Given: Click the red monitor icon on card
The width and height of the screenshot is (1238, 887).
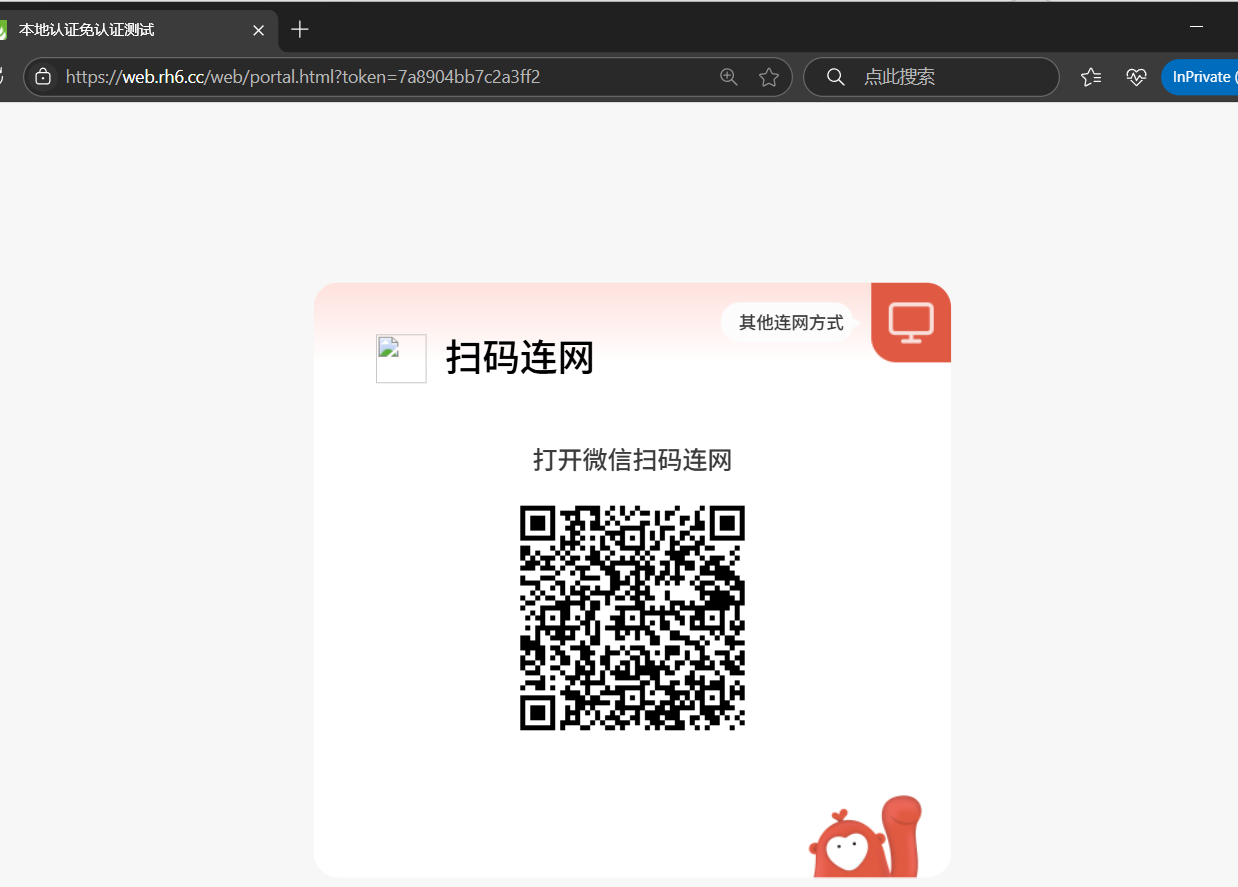Looking at the screenshot, I should 911,322.
